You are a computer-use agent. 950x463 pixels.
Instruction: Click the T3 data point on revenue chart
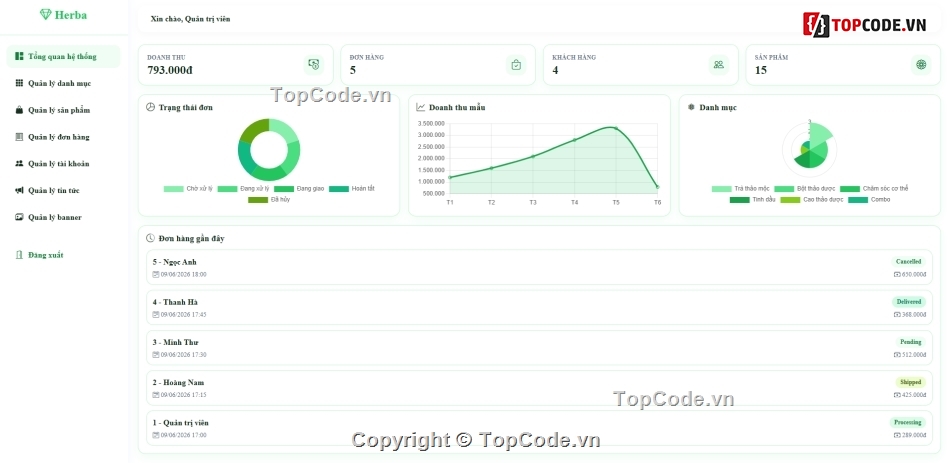[533, 156]
